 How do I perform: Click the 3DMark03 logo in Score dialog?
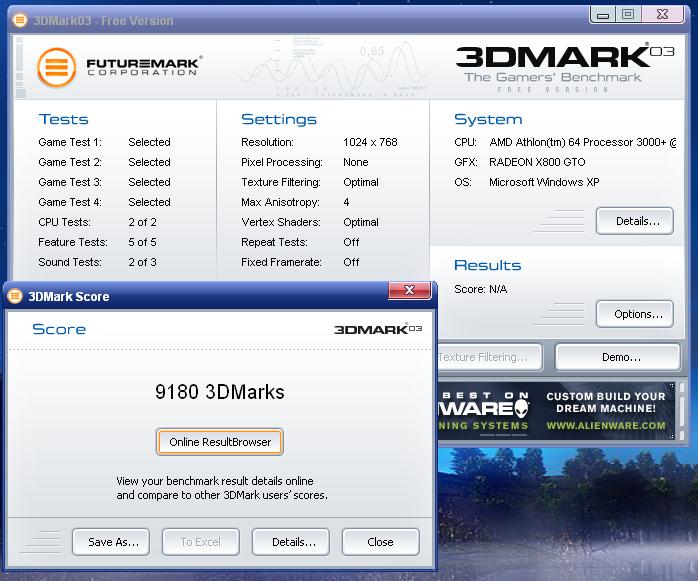click(378, 329)
